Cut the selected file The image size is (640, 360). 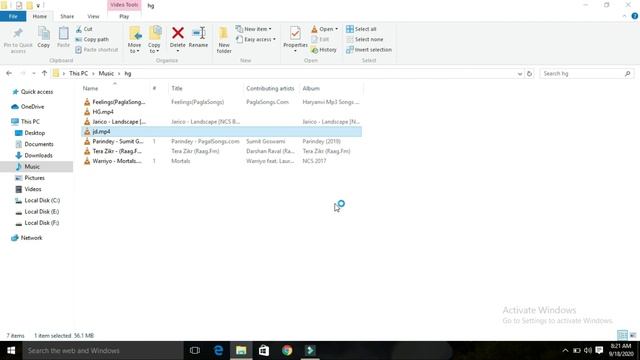click(x=84, y=29)
